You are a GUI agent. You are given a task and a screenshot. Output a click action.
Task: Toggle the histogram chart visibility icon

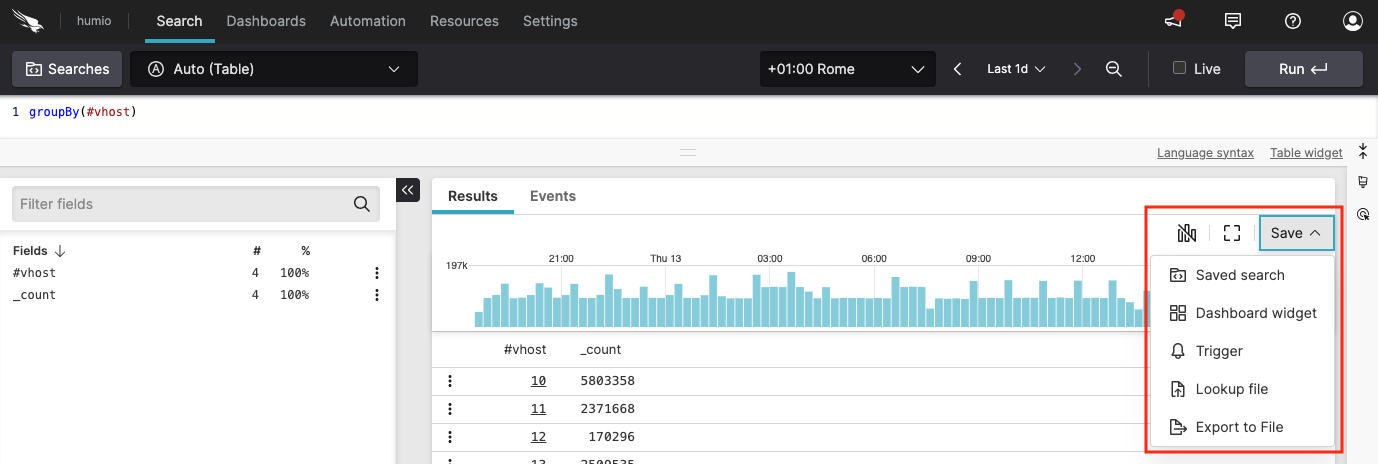[1187, 233]
